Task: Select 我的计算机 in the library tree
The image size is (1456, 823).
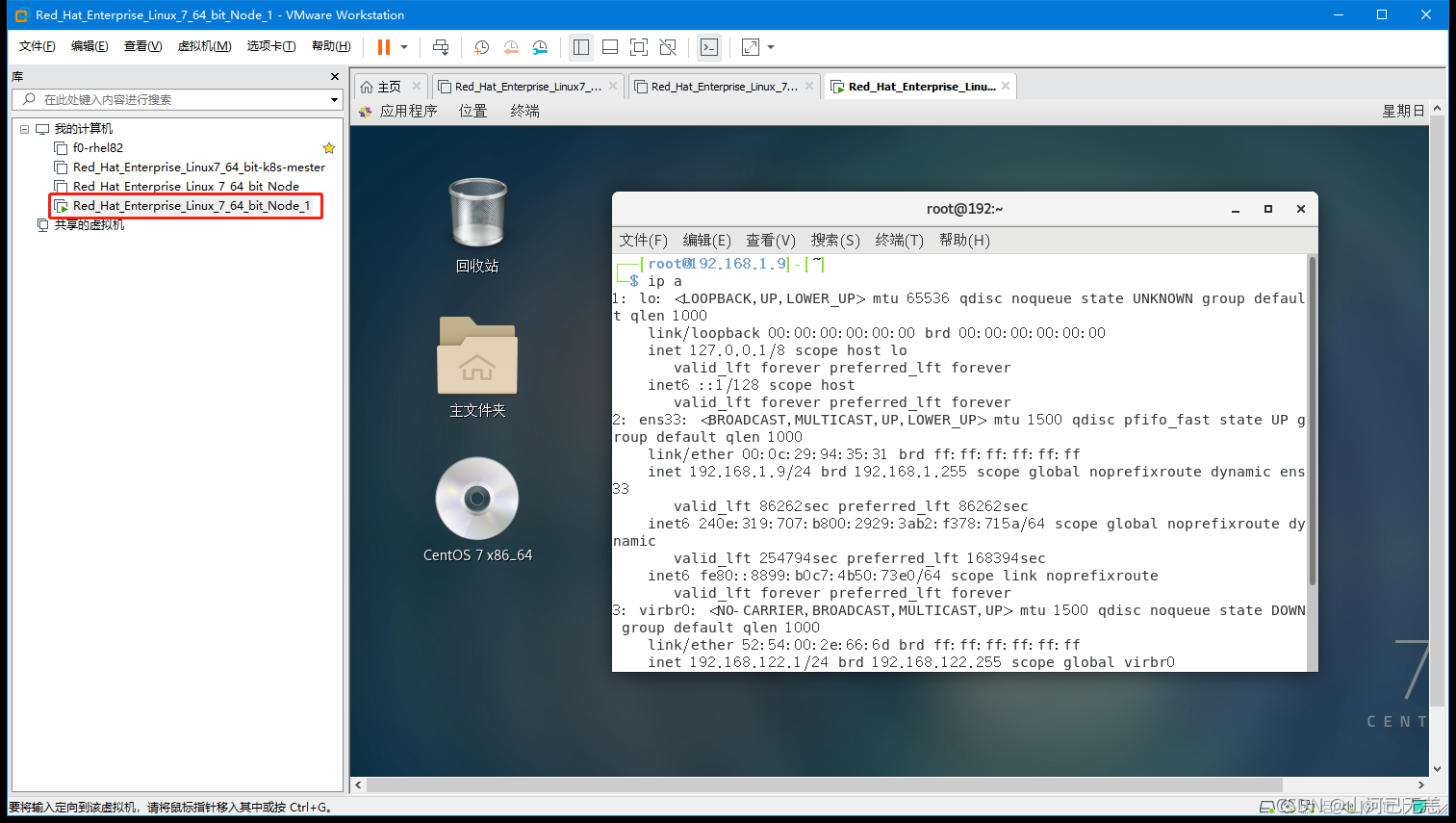Action: 84,129
